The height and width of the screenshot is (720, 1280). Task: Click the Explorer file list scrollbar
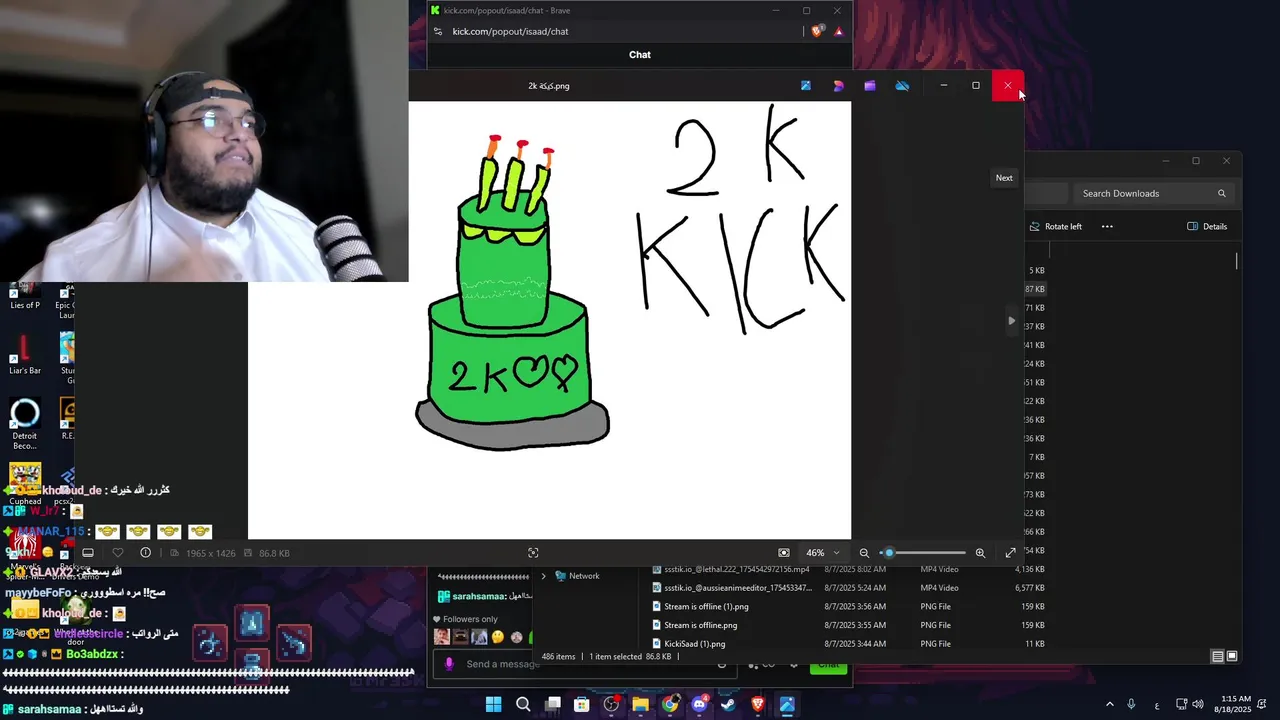pos(1237,261)
